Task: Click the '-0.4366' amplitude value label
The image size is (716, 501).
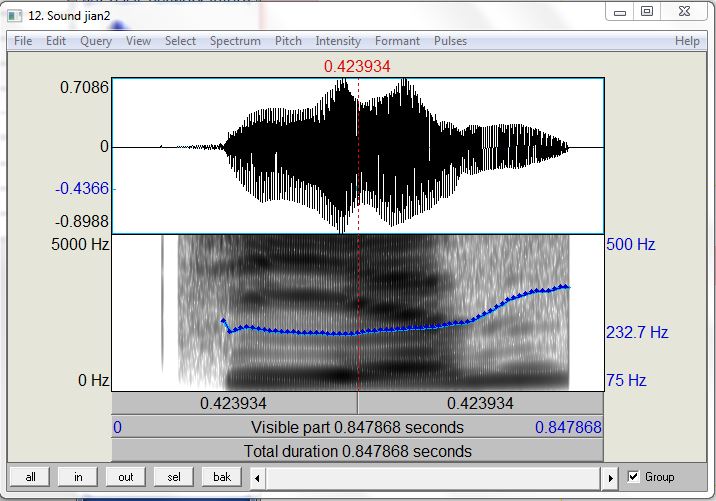Action: coord(82,188)
